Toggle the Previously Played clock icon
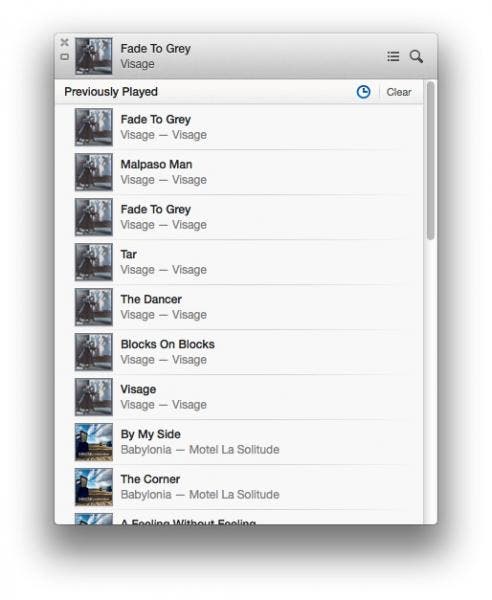The width and height of the screenshot is (492, 600). (x=363, y=92)
